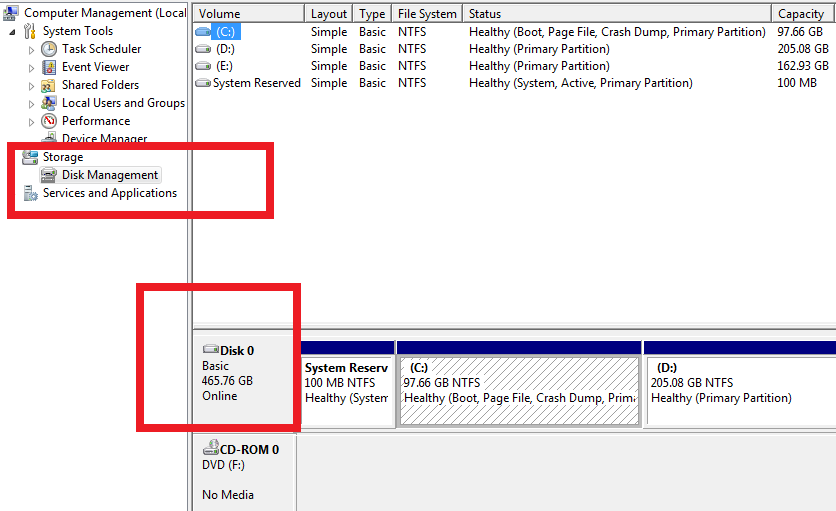Open Shared Folders in the tree
Screen dimensions: 836x511
click(100, 85)
